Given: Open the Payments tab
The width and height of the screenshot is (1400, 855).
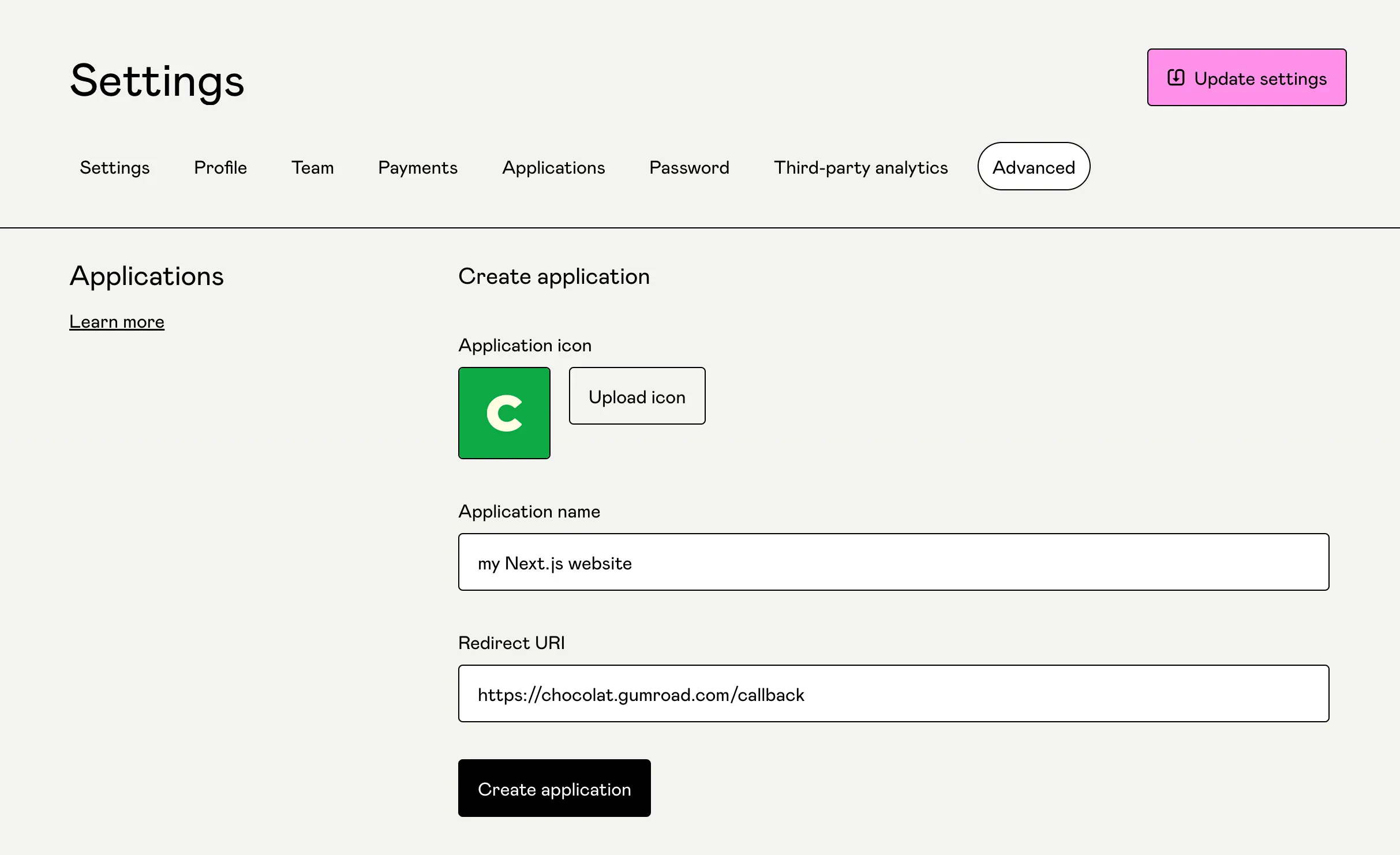Looking at the screenshot, I should [x=417, y=167].
